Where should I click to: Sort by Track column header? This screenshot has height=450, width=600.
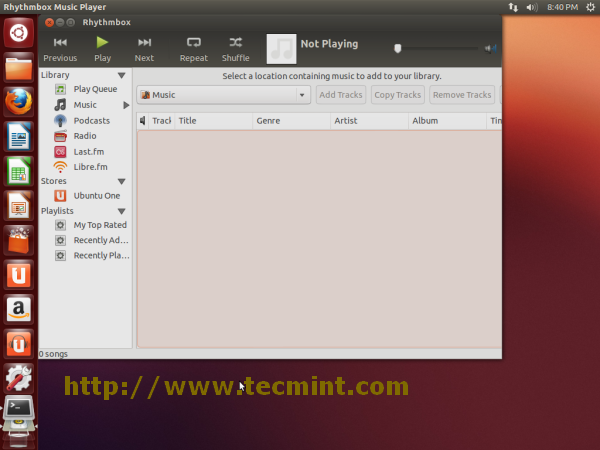point(161,121)
